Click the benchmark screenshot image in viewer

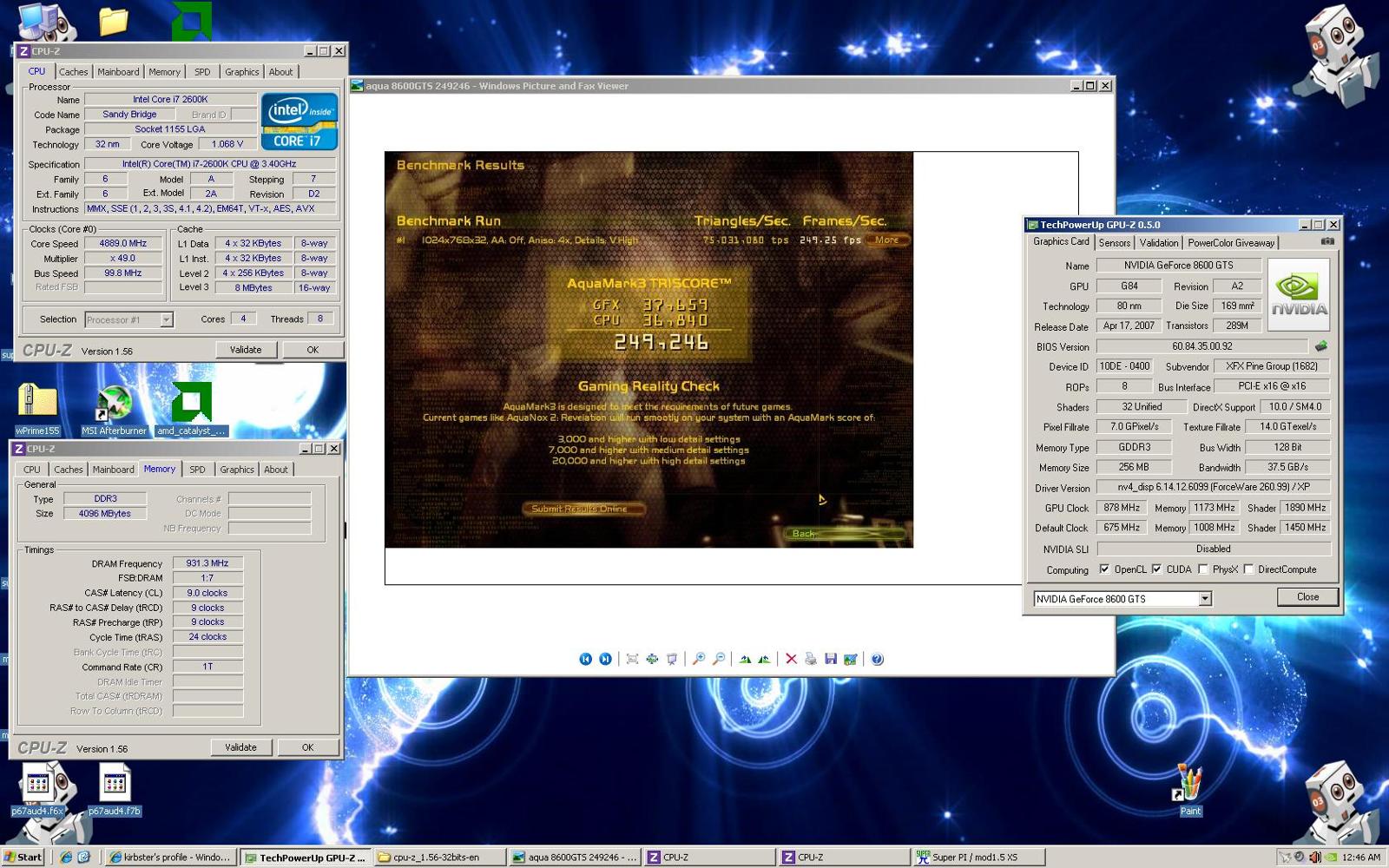648,350
